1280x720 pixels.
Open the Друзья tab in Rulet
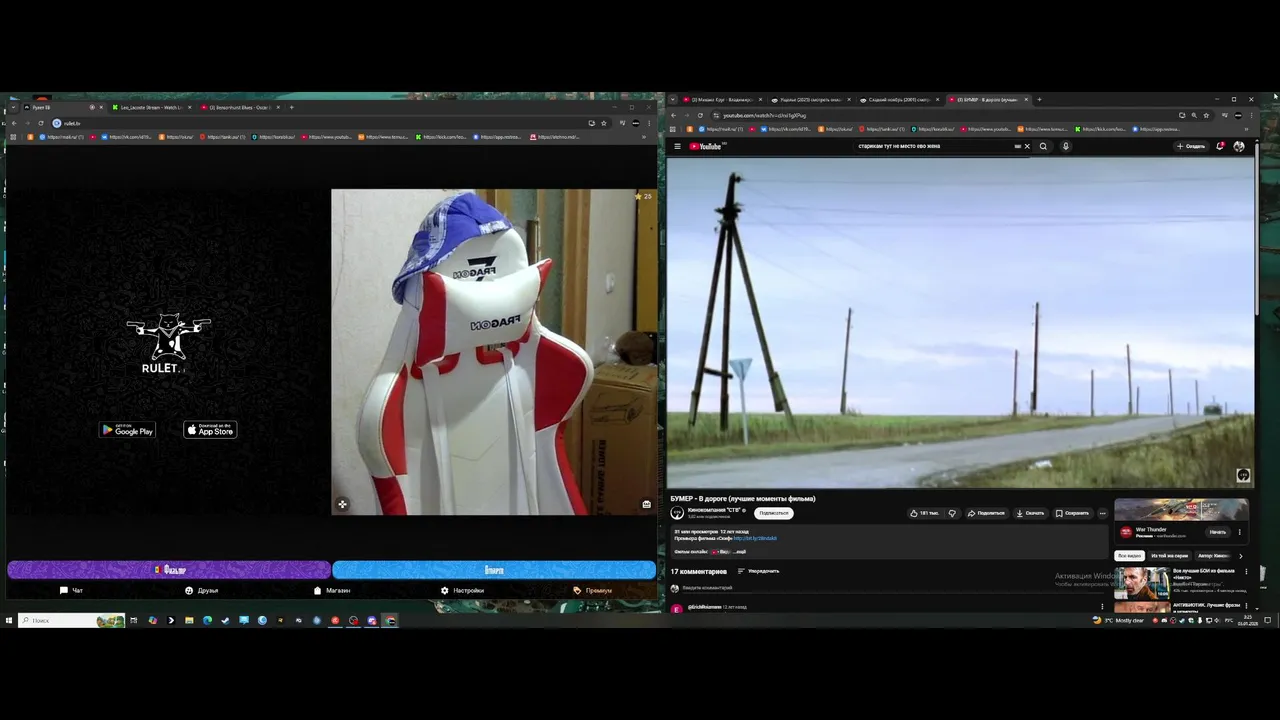(201, 590)
